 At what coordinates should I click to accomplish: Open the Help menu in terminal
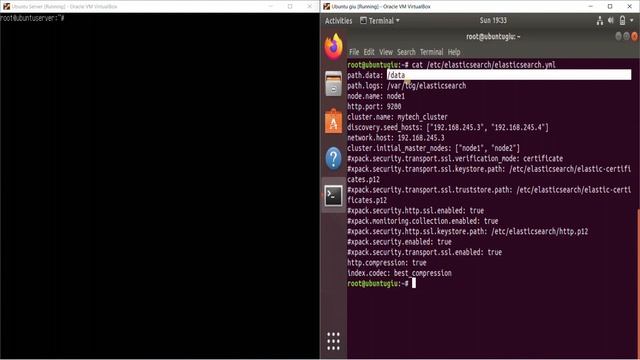click(x=454, y=52)
